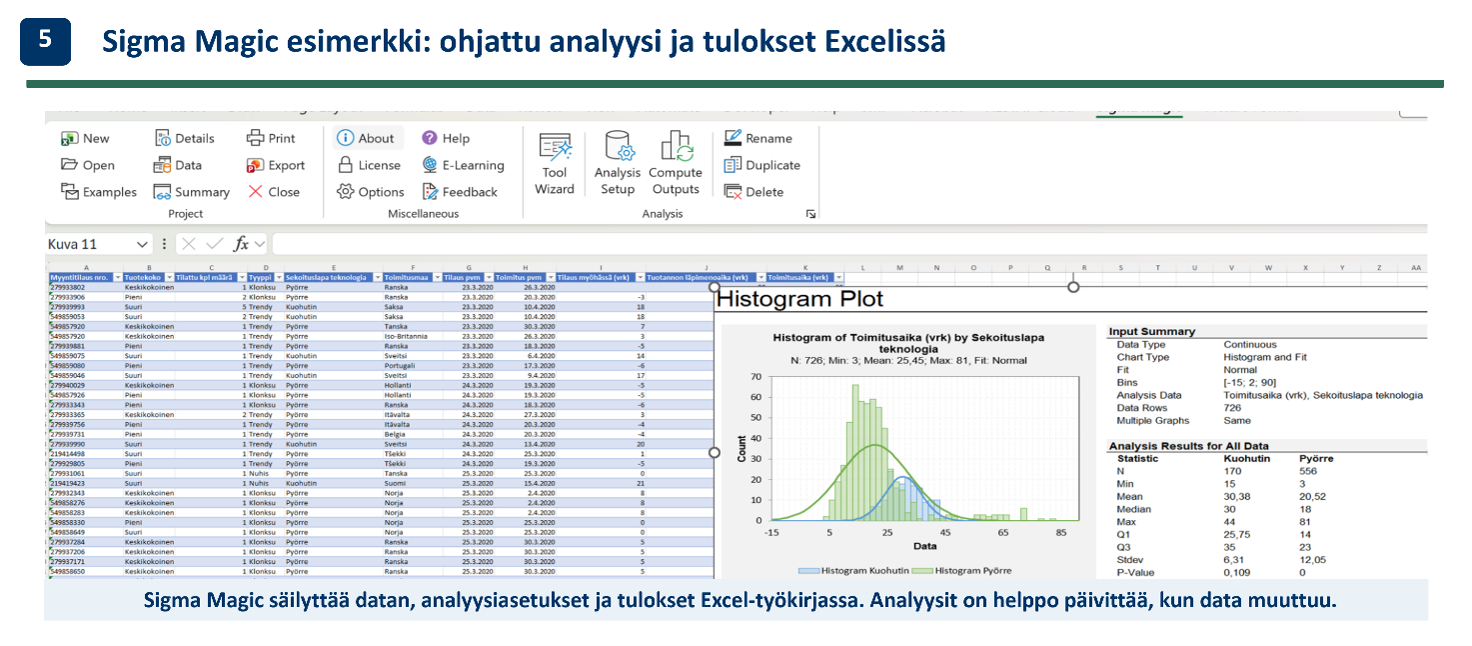Click the three-dot handle beside the Name Box
The height and width of the screenshot is (646, 1472).
pos(164,244)
